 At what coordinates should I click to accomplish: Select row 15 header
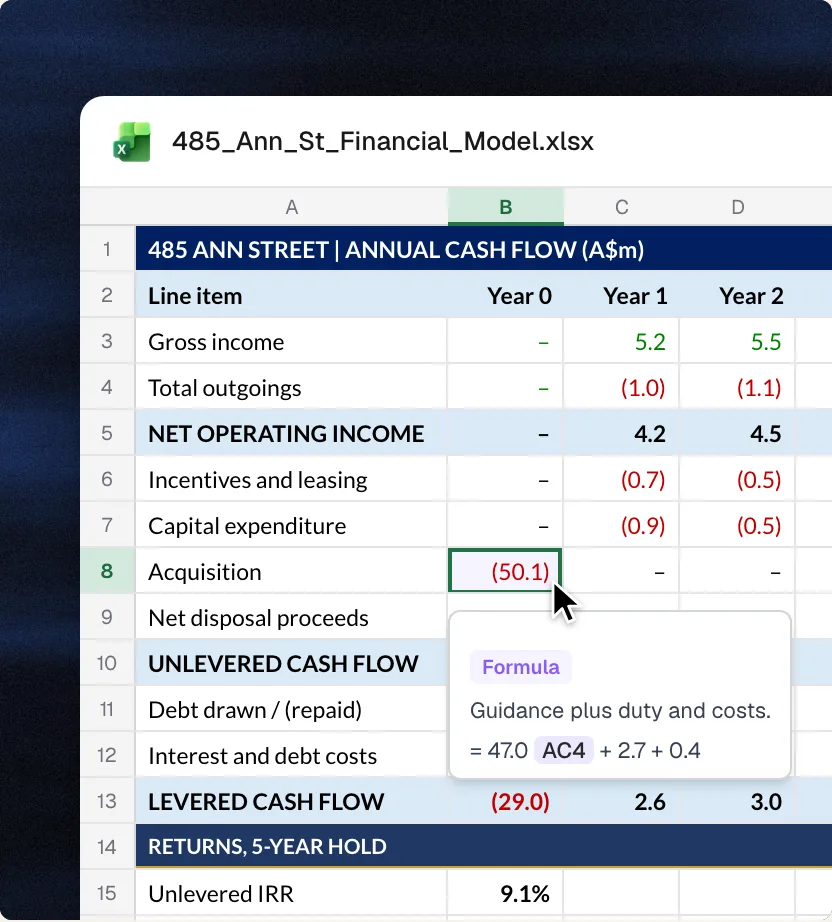(107, 893)
